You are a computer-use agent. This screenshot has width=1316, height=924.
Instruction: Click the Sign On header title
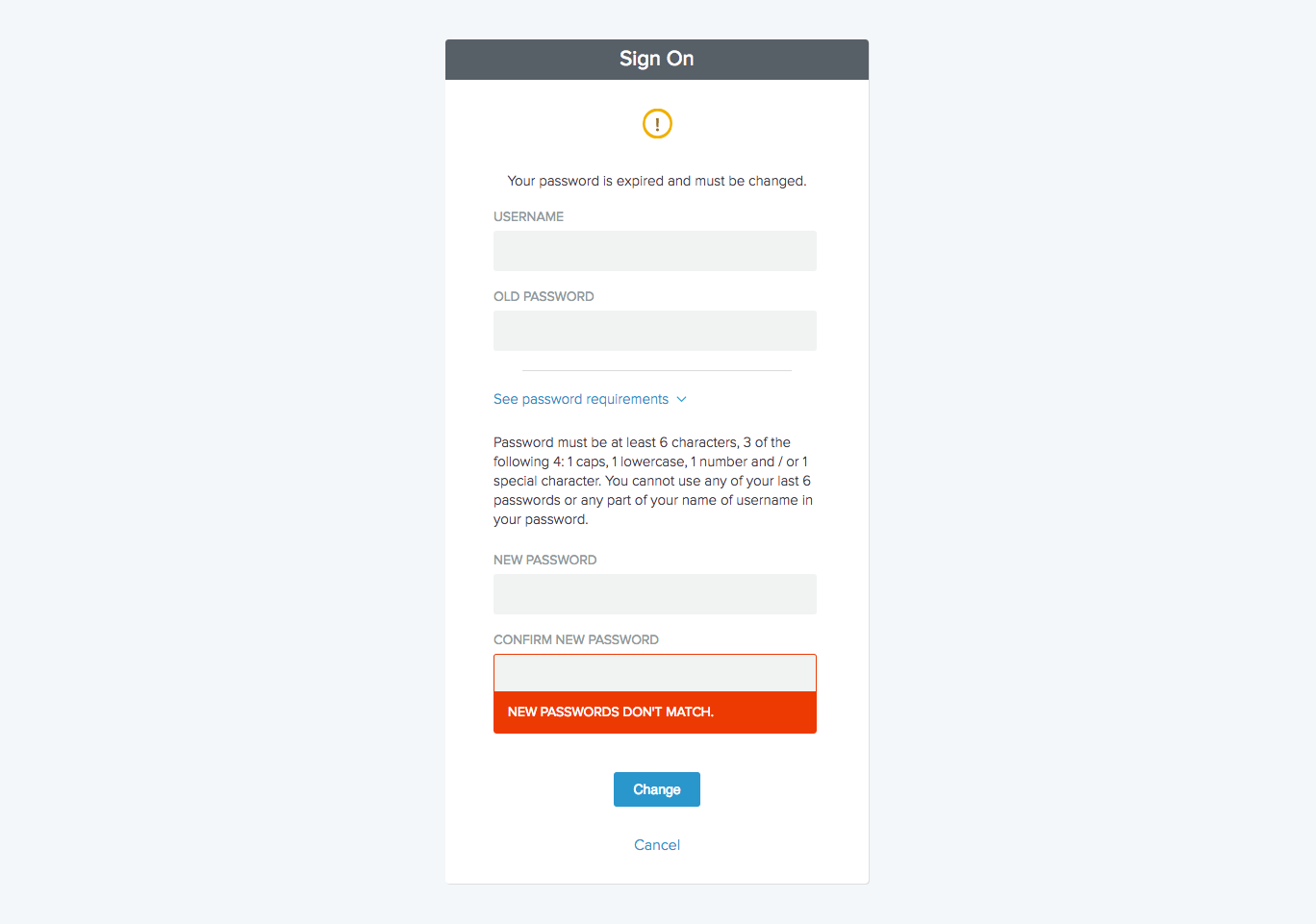click(x=657, y=59)
